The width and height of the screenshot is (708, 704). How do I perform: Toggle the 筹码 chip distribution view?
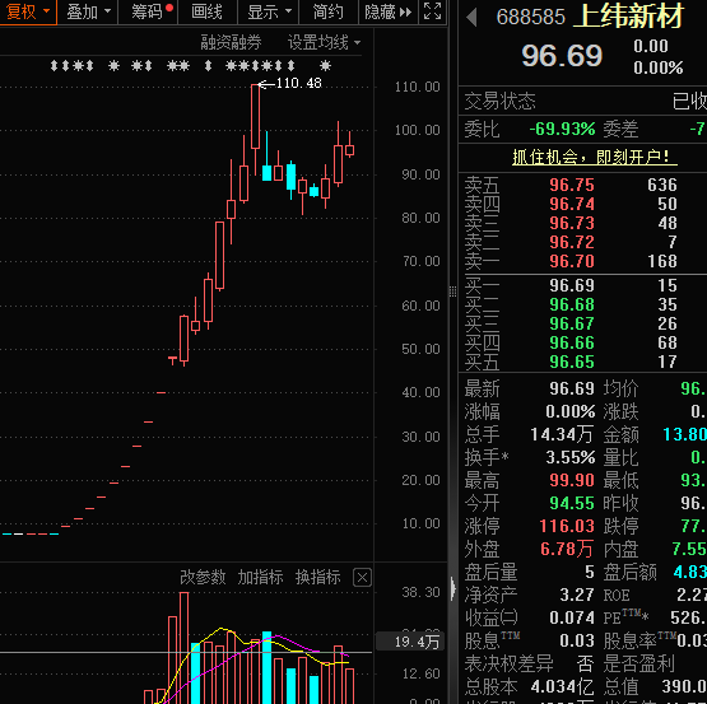(x=150, y=12)
